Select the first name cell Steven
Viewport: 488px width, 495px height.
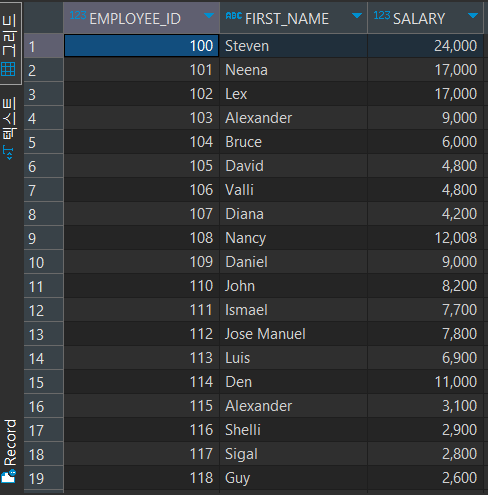[x=293, y=46]
